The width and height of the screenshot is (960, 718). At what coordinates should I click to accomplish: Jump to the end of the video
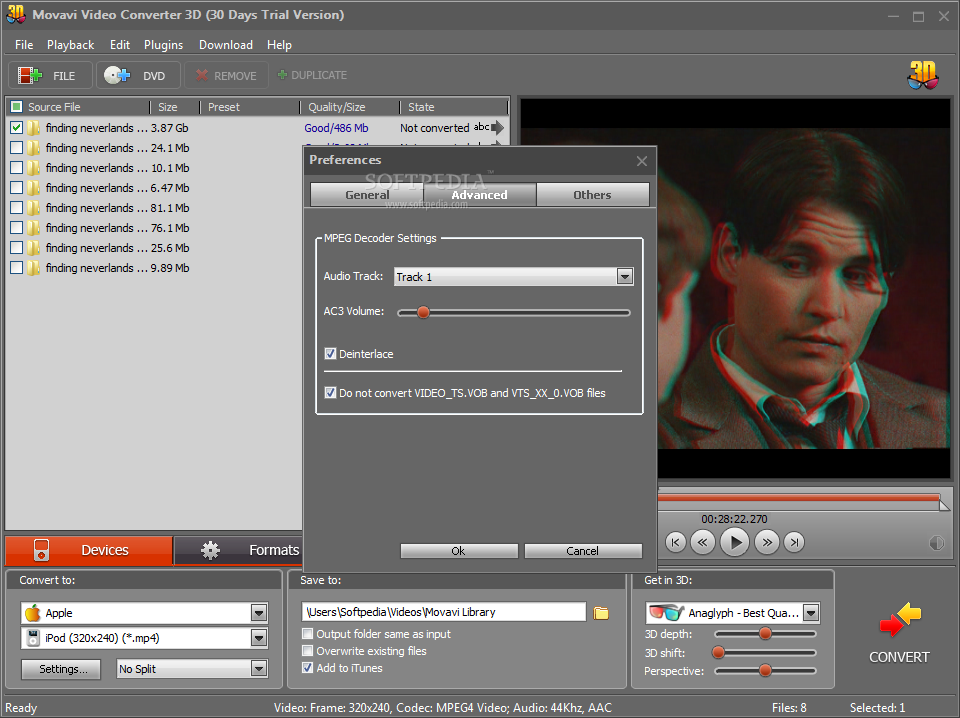(x=794, y=542)
